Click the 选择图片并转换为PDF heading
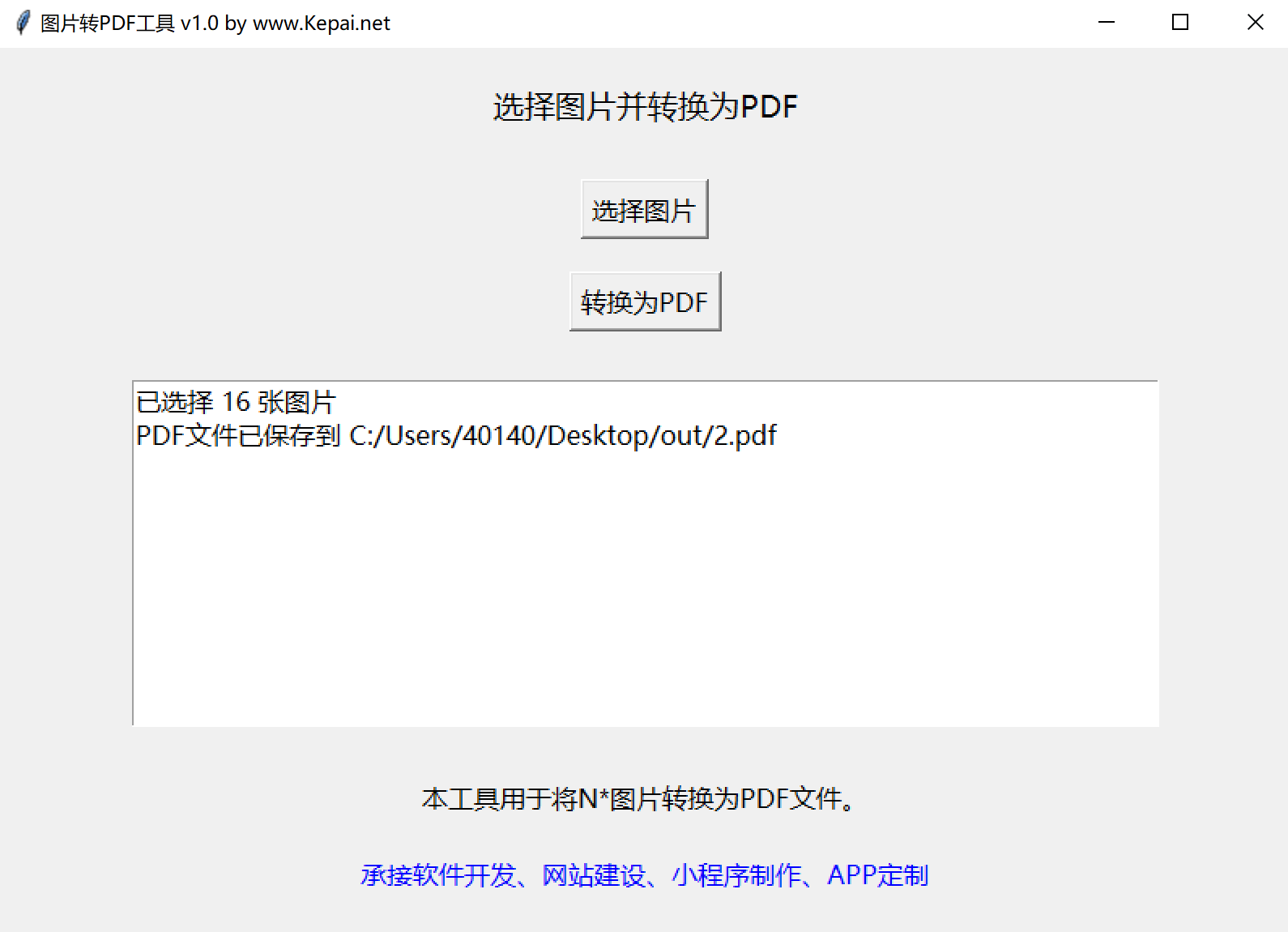Image resolution: width=1288 pixels, height=932 pixels. click(645, 107)
